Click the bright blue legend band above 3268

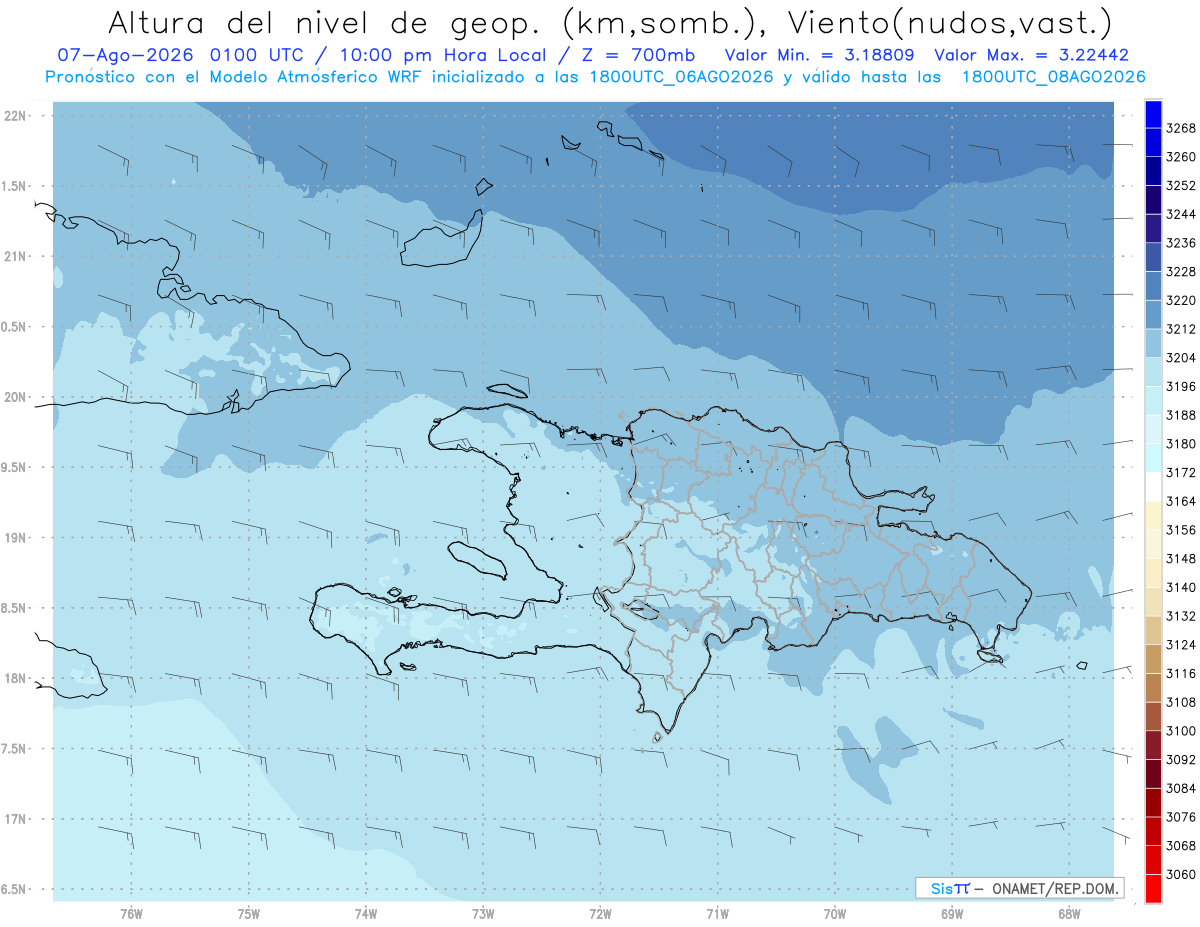[1152, 114]
